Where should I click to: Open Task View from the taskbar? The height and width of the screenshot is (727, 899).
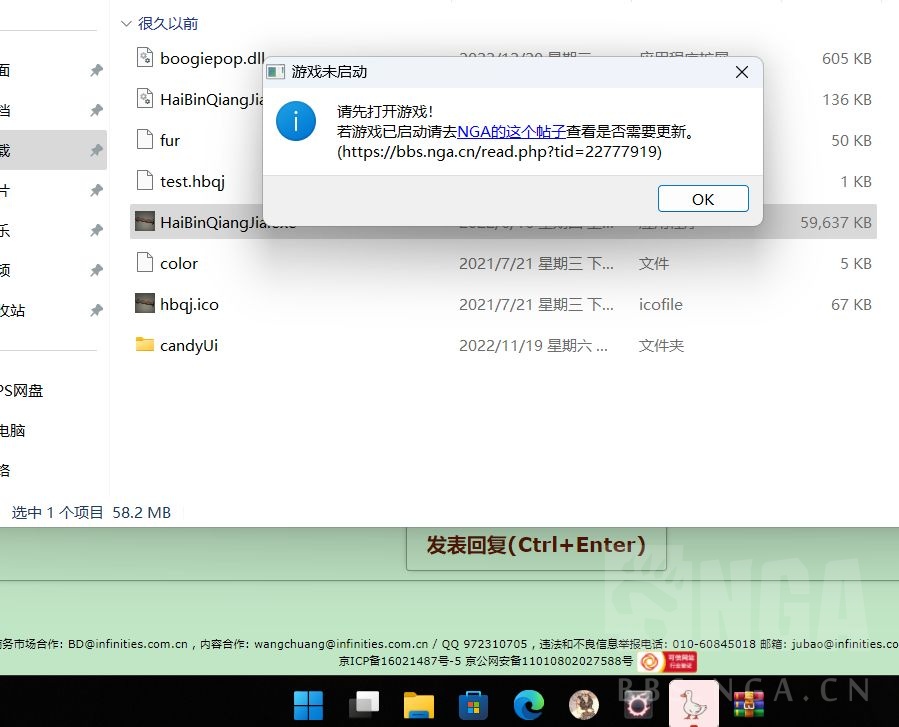pos(362,705)
